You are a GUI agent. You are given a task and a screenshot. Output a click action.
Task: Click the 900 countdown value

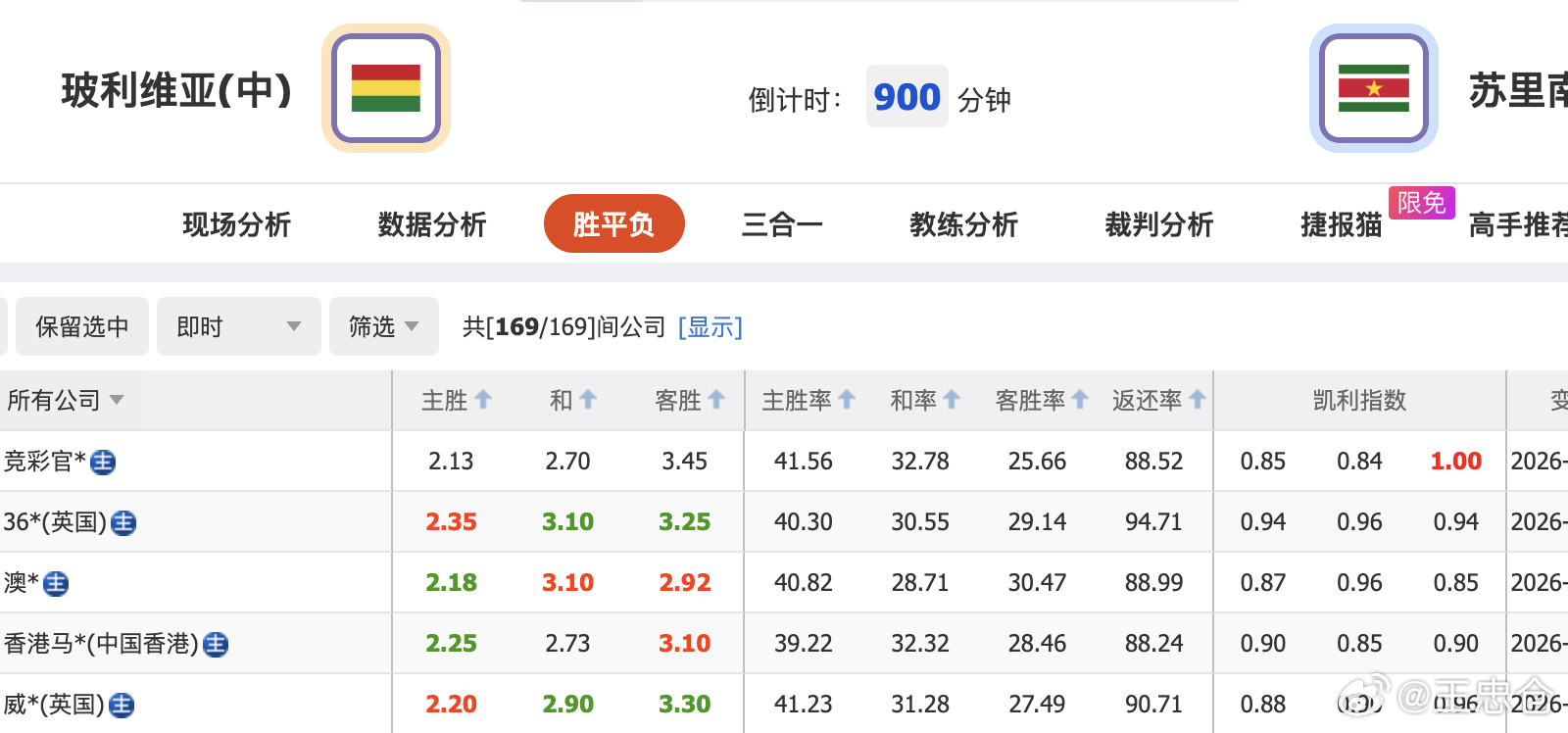pos(907,96)
